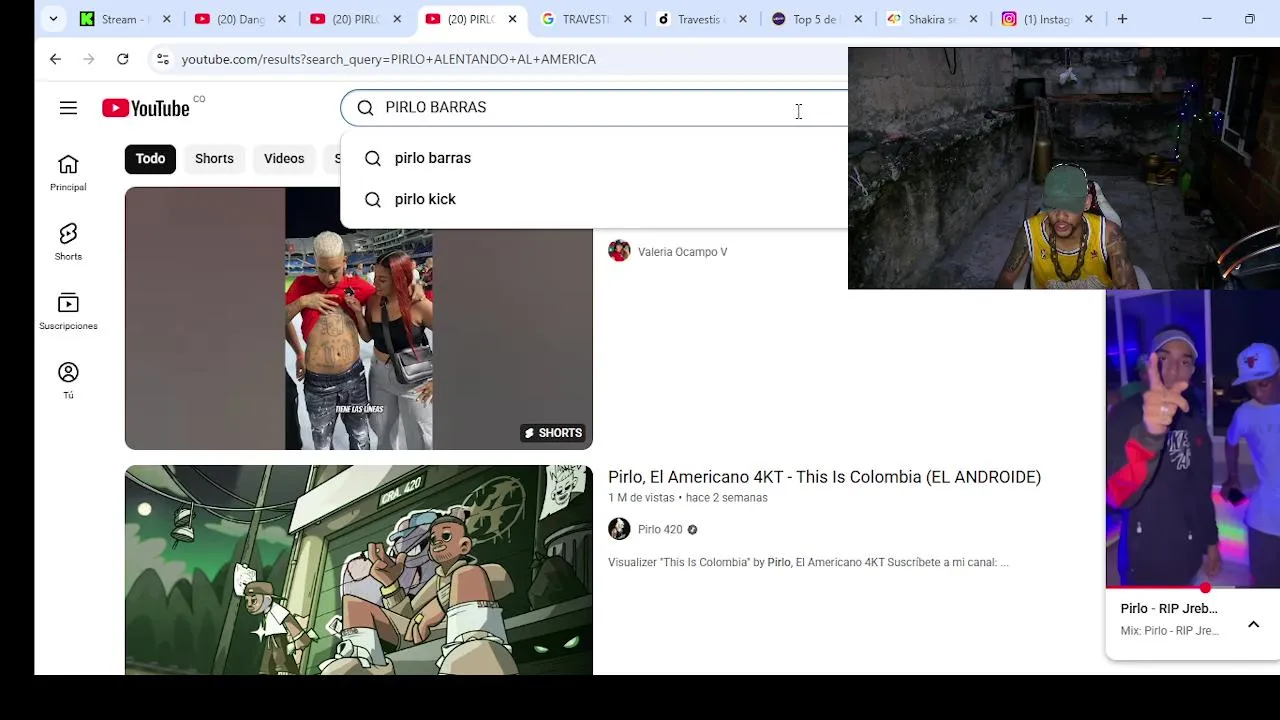Click '1 M de vistas' view count text

641,498
